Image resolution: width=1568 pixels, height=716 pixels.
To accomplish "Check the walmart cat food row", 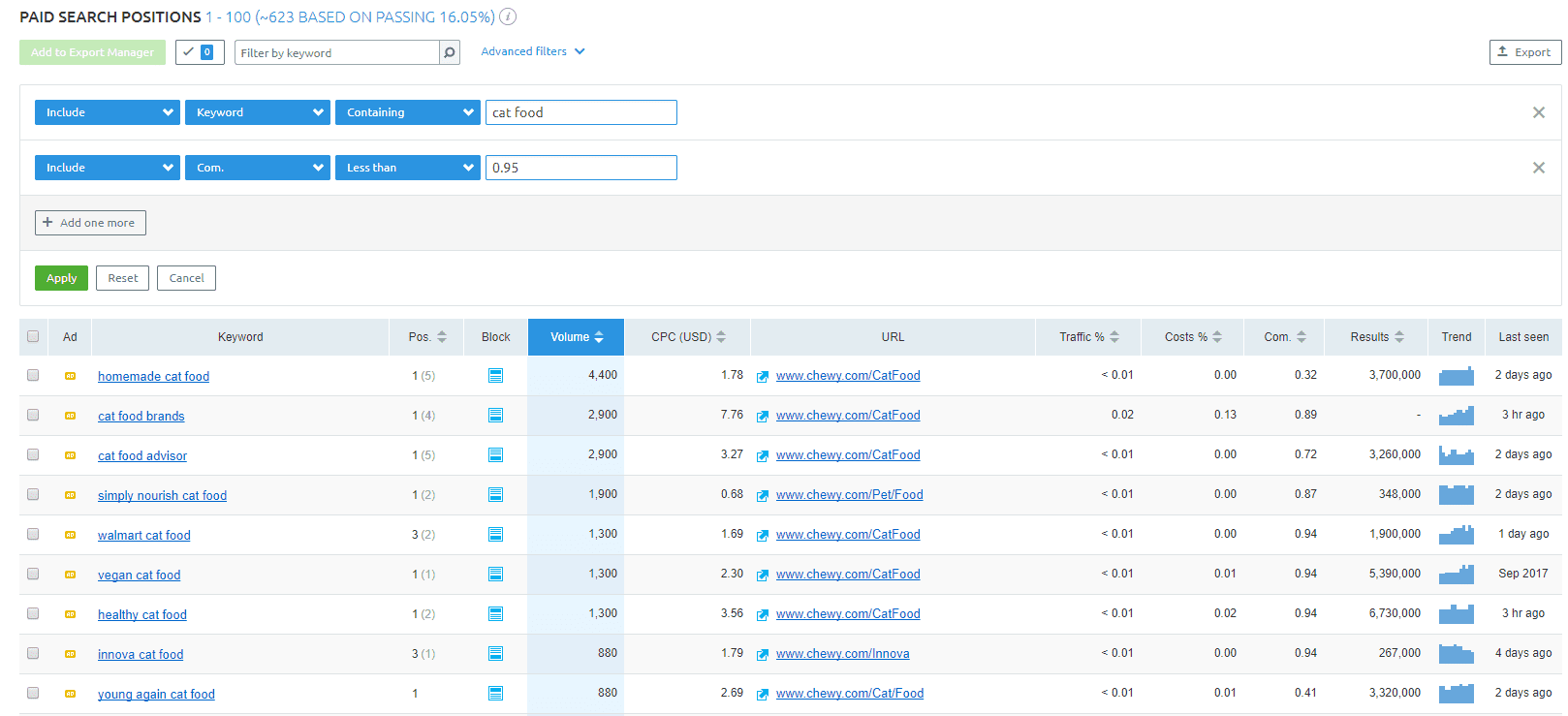I will 33,534.
